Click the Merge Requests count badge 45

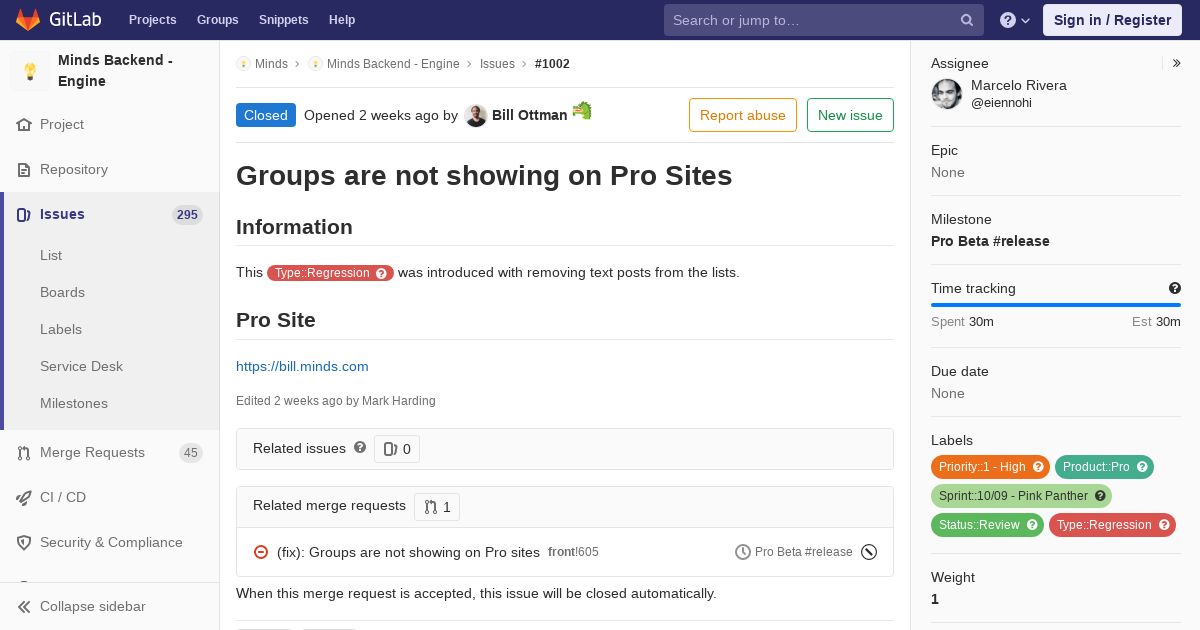click(x=190, y=453)
